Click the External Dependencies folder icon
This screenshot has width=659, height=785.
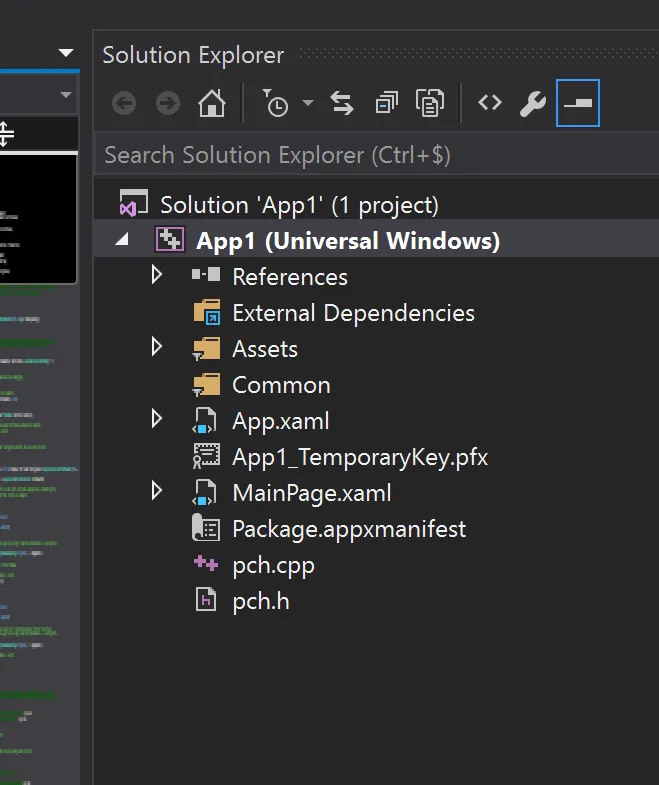coord(207,312)
